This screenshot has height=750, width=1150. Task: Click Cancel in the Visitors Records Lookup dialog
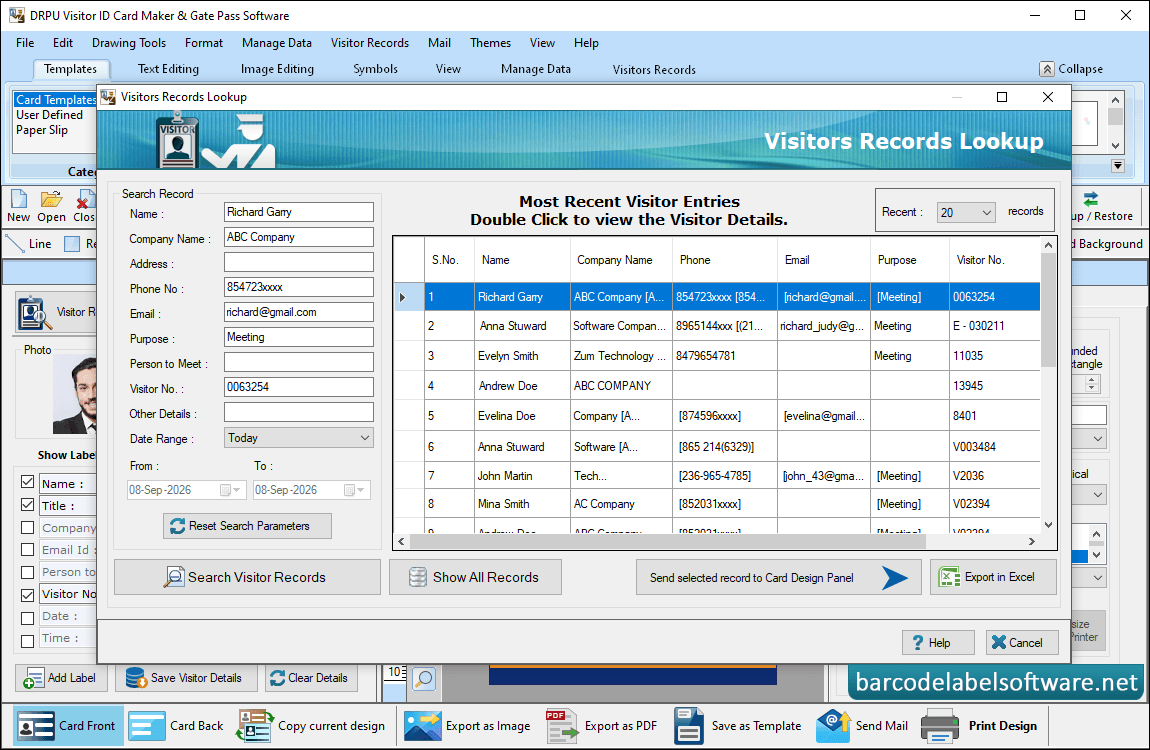(1022, 642)
